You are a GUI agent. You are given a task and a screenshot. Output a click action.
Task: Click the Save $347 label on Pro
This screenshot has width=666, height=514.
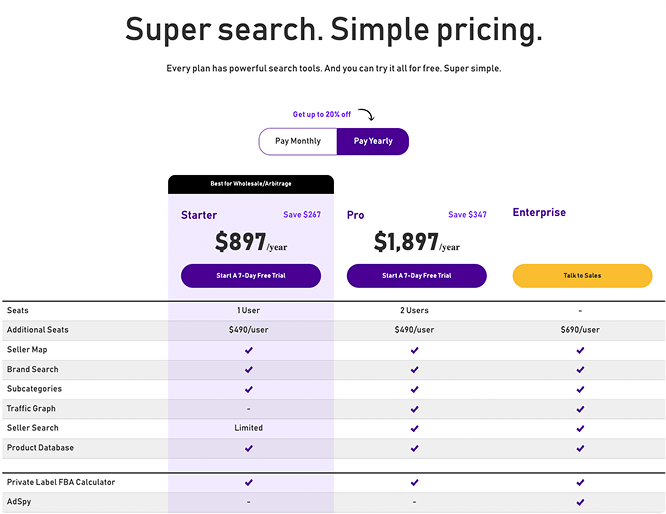(x=467, y=215)
